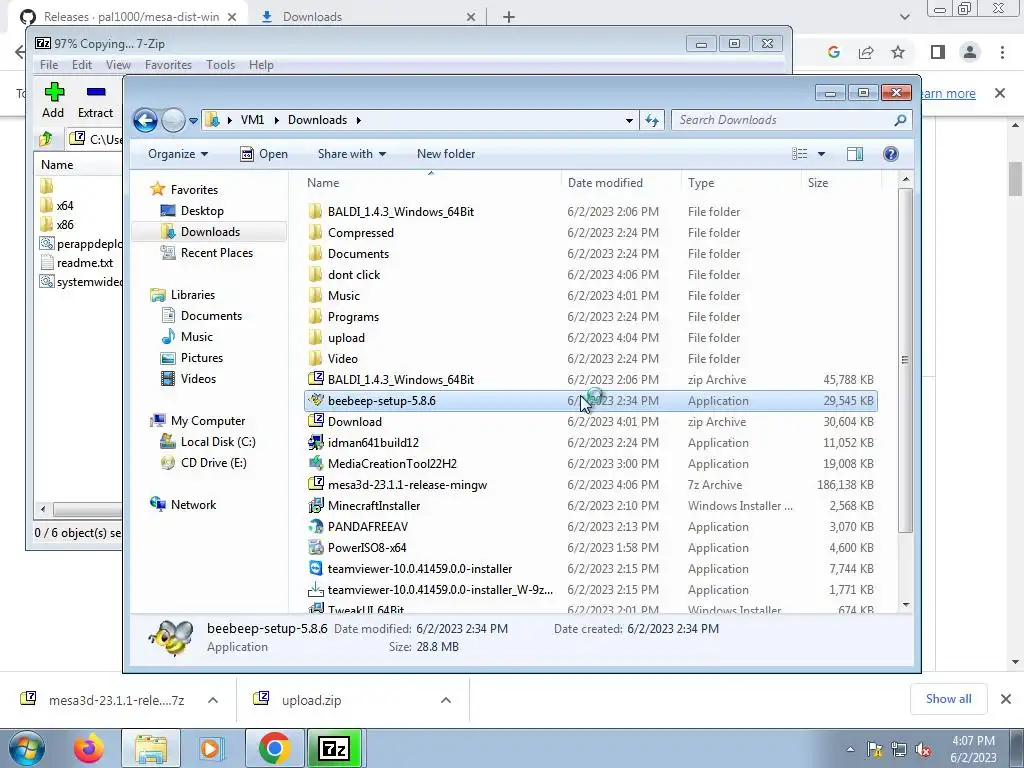Select PowerISO8-x64 application
Viewport: 1024px width, 768px height.
tap(366, 547)
